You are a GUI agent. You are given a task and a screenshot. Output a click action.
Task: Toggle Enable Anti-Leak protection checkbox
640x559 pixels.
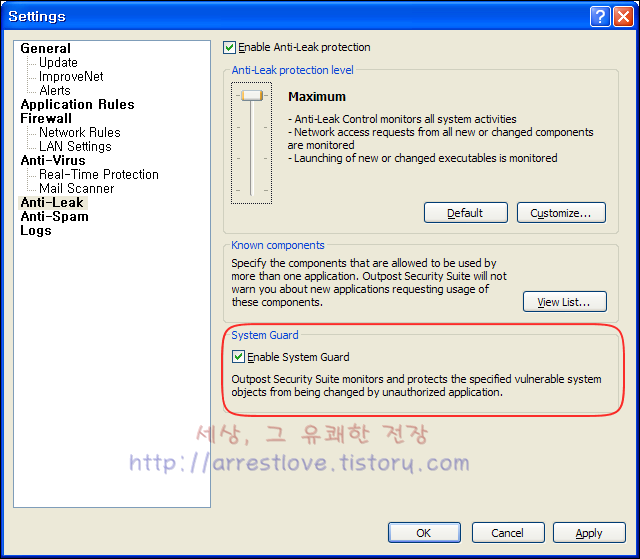(x=229, y=47)
